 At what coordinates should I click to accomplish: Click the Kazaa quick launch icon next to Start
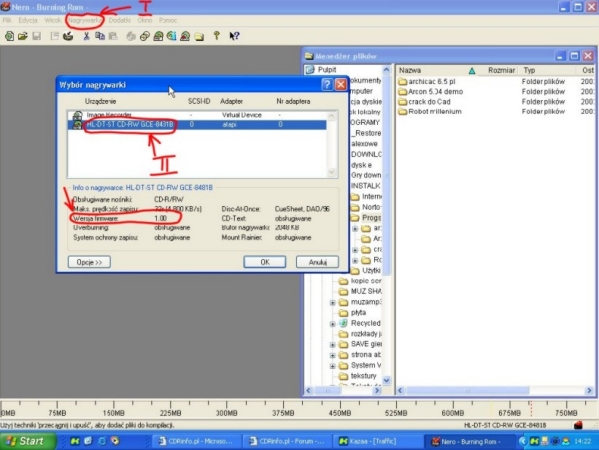click(75, 441)
